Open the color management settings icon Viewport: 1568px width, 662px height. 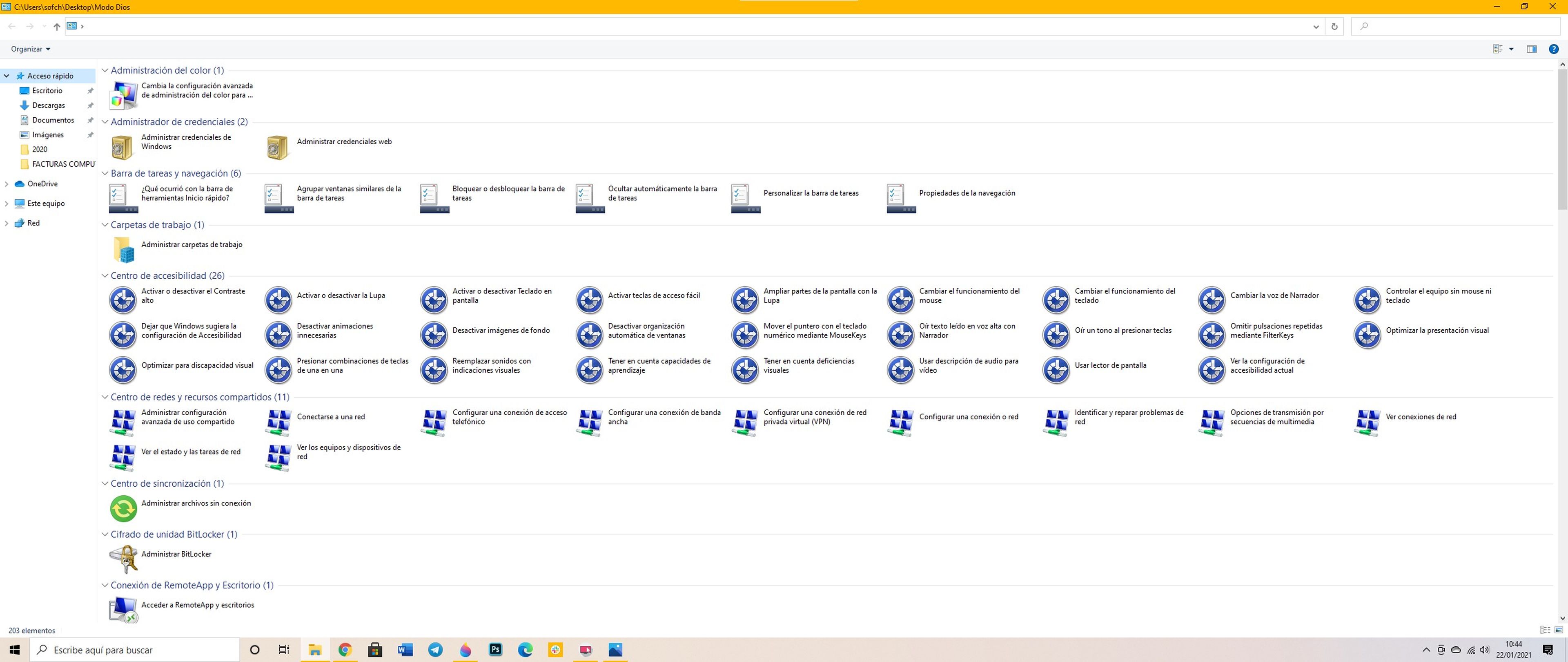point(124,95)
